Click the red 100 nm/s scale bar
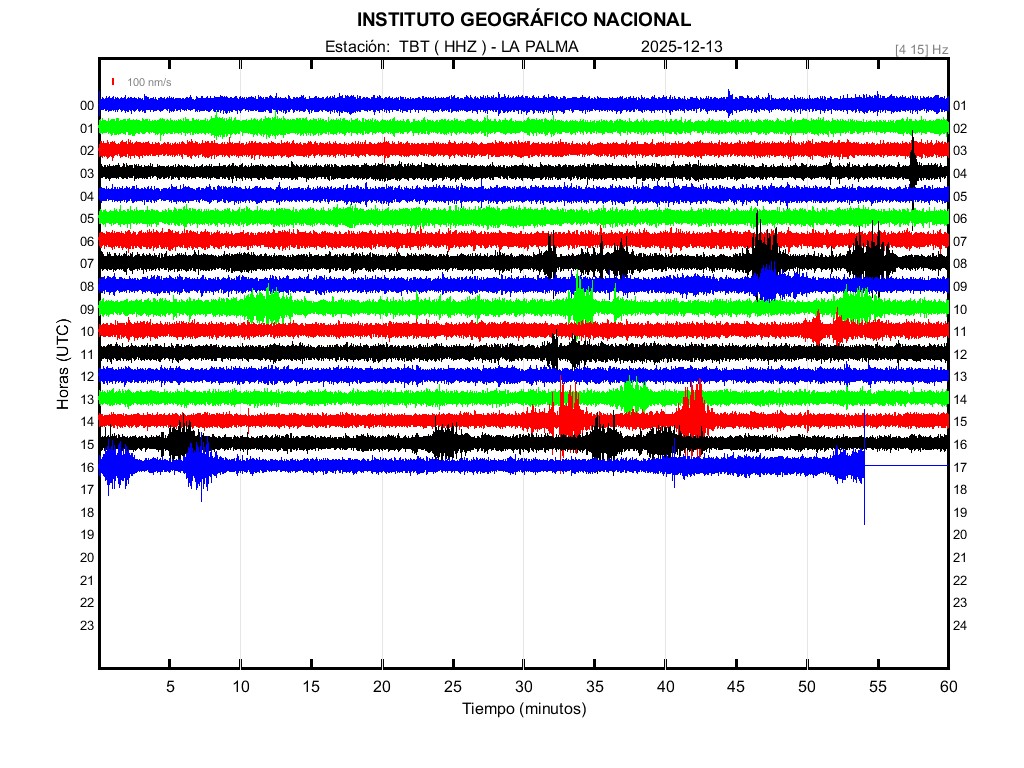Image resolution: width=1024 pixels, height=768 pixels. (x=113, y=81)
